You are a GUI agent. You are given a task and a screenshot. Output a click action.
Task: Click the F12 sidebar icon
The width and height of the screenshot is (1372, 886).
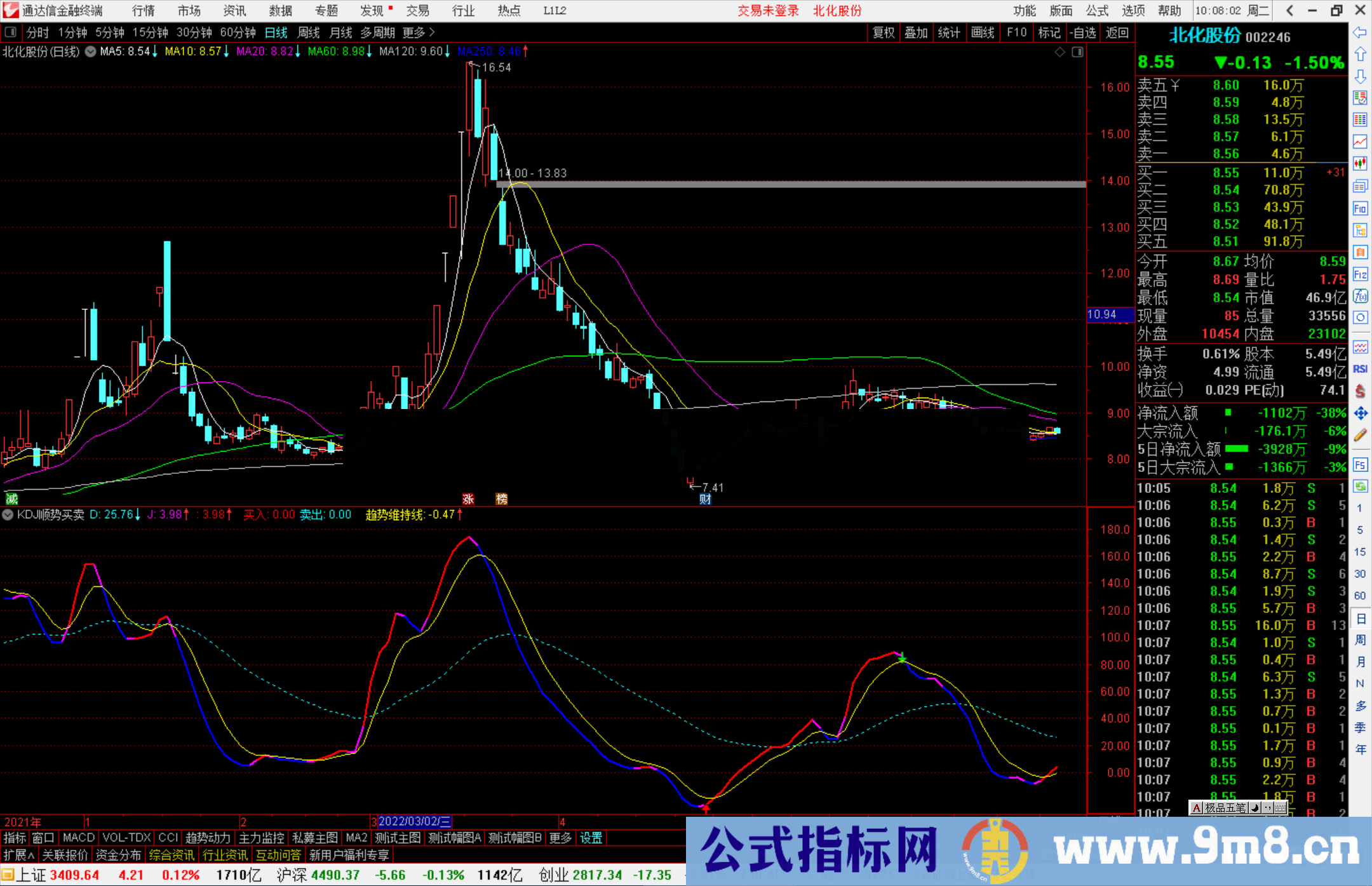[x=1360, y=274]
